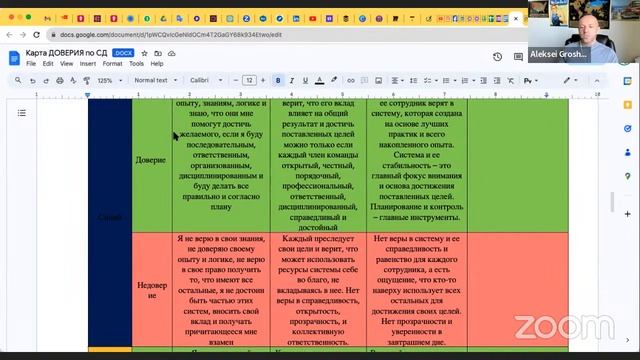Insert a link
The height and width of the screenshot is (360, 640).
click(351, 81)
